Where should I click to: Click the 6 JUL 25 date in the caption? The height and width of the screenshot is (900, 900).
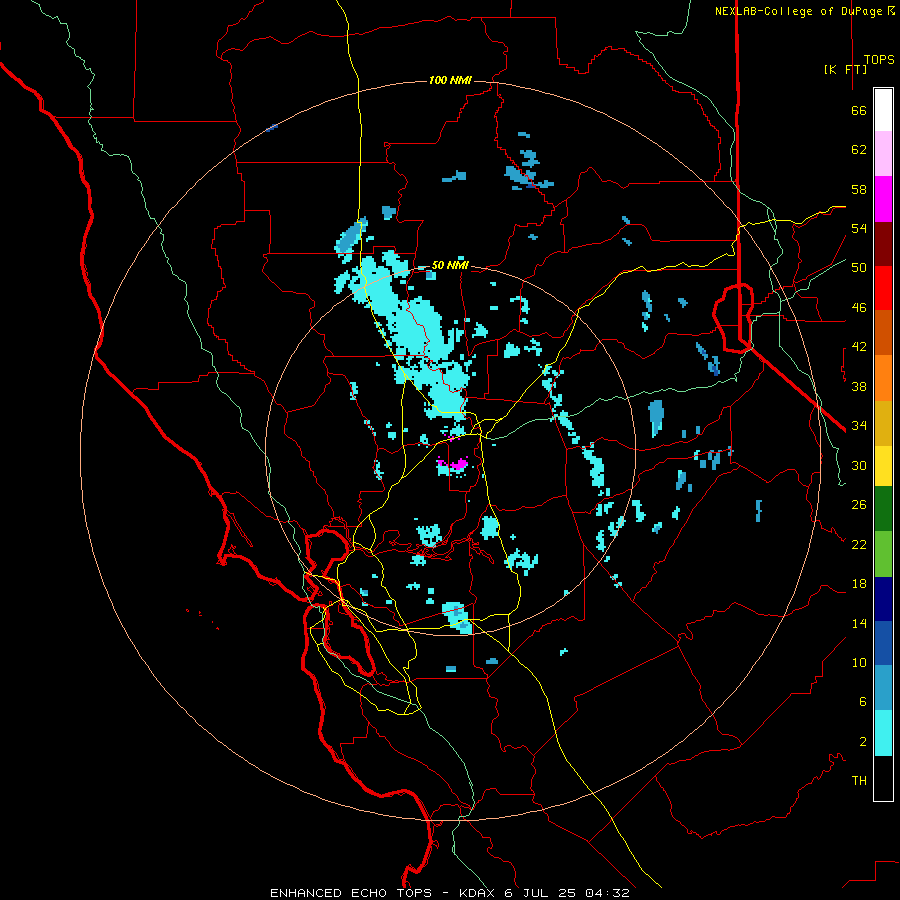(x=542, y=893)
